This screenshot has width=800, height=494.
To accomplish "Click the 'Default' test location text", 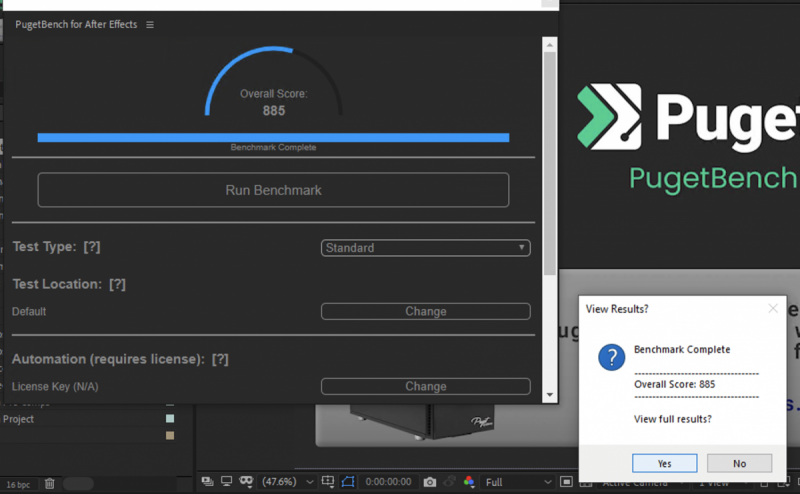I will (29, 311).
